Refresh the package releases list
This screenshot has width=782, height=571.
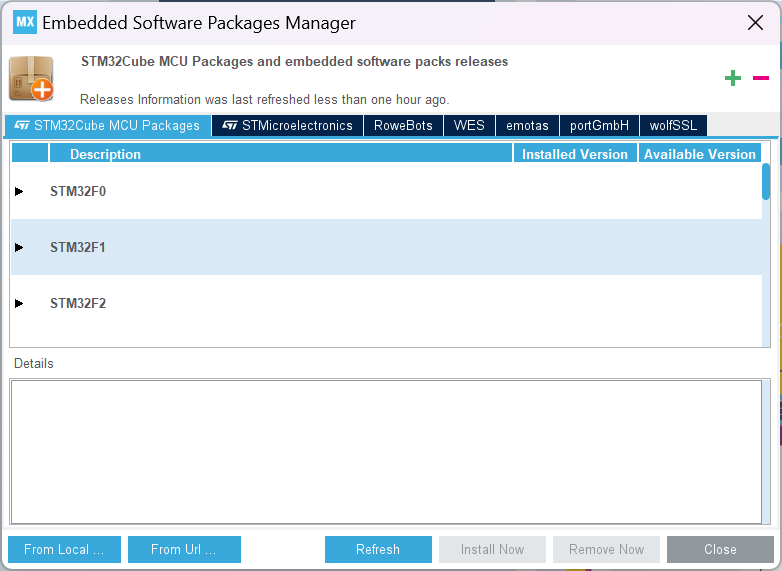pyautogui.click(x=378, y=550)
